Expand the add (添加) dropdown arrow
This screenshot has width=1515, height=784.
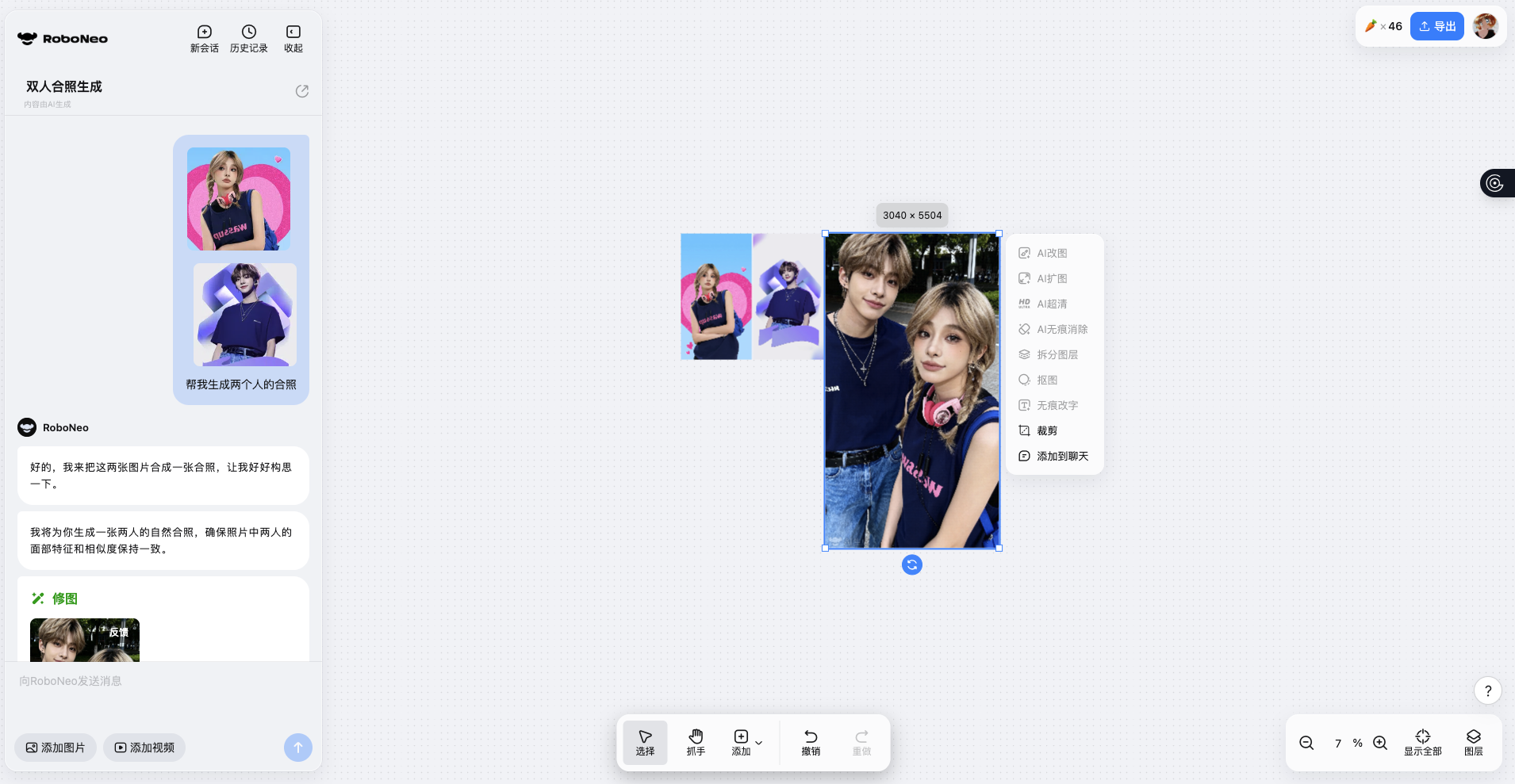pos(759,743)
